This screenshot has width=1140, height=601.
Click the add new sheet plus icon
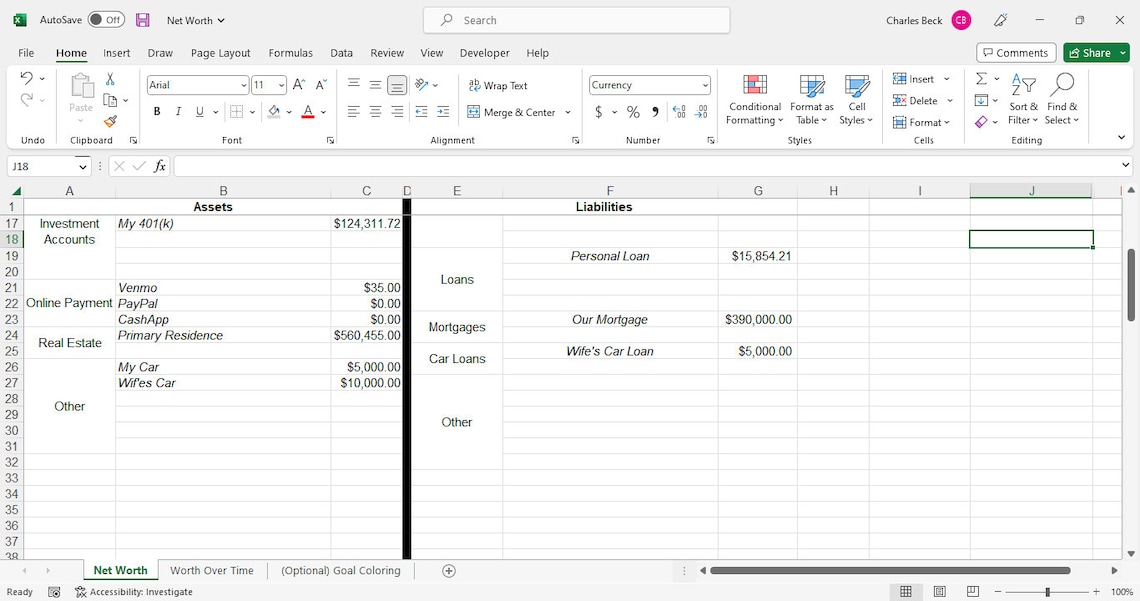pos(449,571)
